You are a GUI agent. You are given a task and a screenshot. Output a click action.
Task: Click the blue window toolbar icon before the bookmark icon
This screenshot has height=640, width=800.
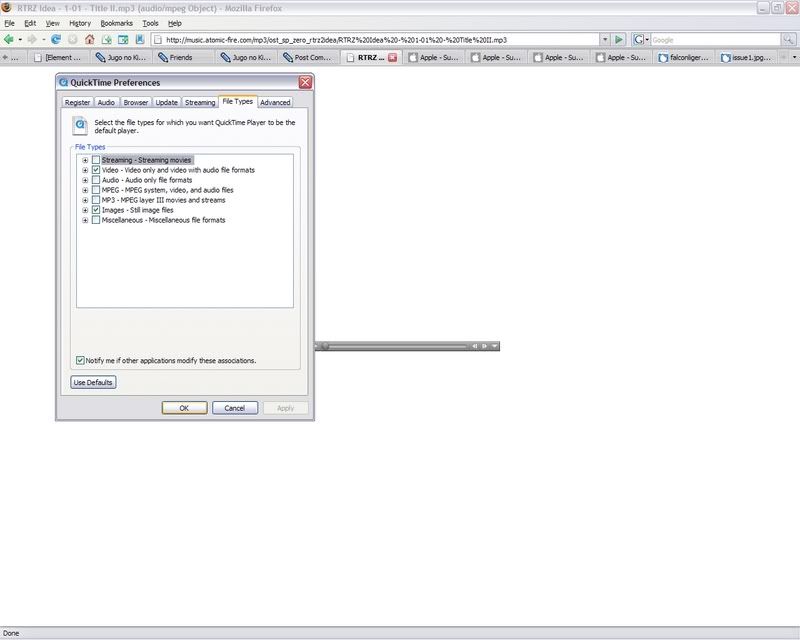[x=123, y=39]
